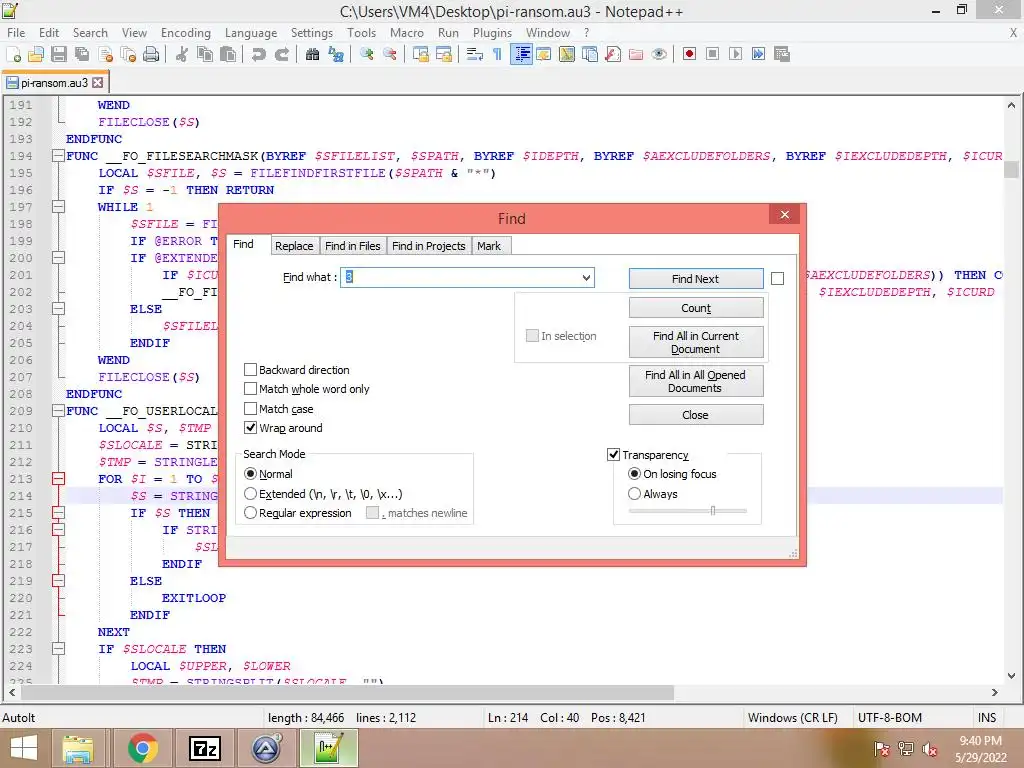This screenshot has height=768, width=1024.
Task: Click the Paste toolbar icon
Action: (228, 54)
